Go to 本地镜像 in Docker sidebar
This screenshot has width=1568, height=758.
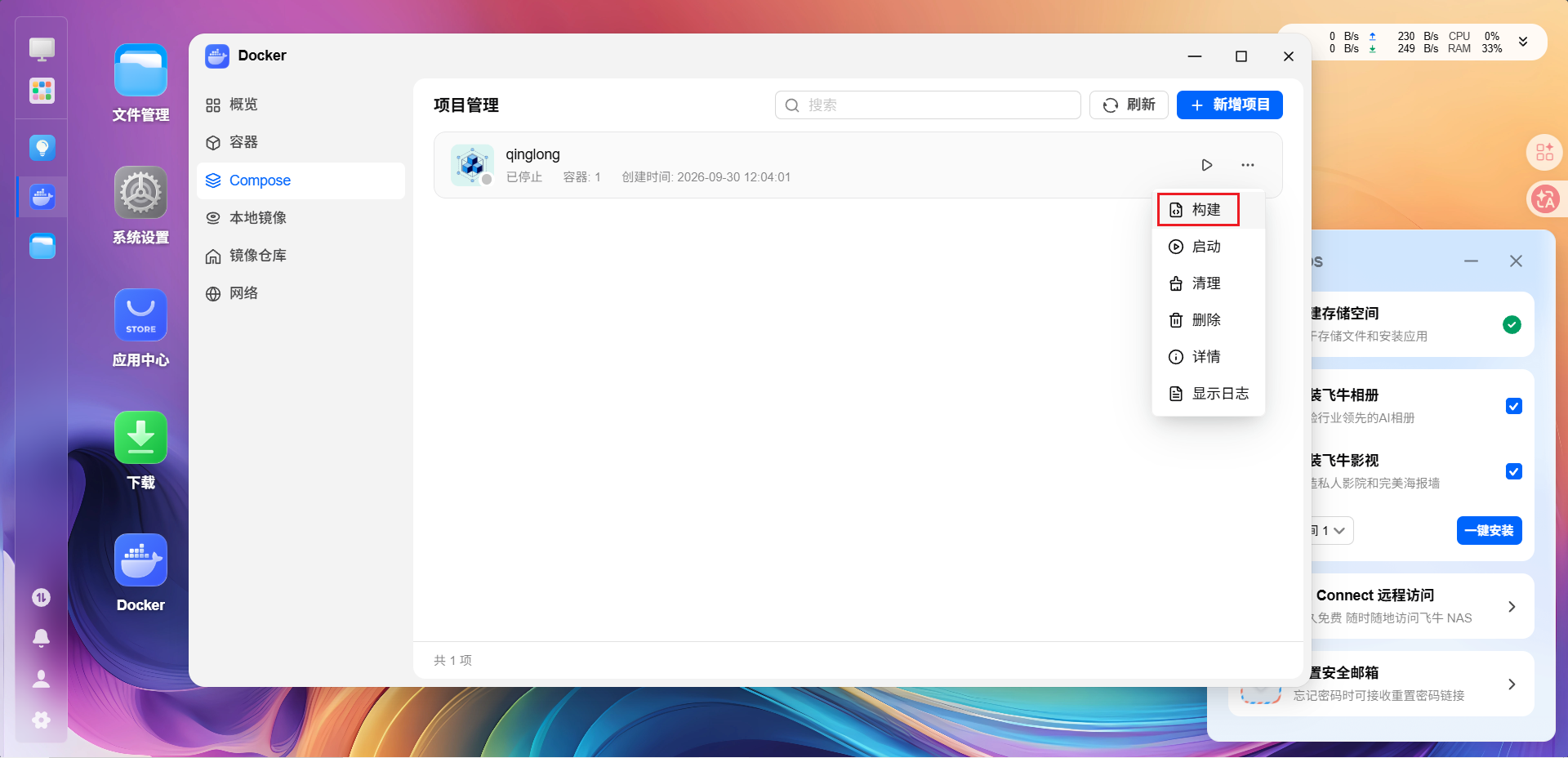[301, 218]
